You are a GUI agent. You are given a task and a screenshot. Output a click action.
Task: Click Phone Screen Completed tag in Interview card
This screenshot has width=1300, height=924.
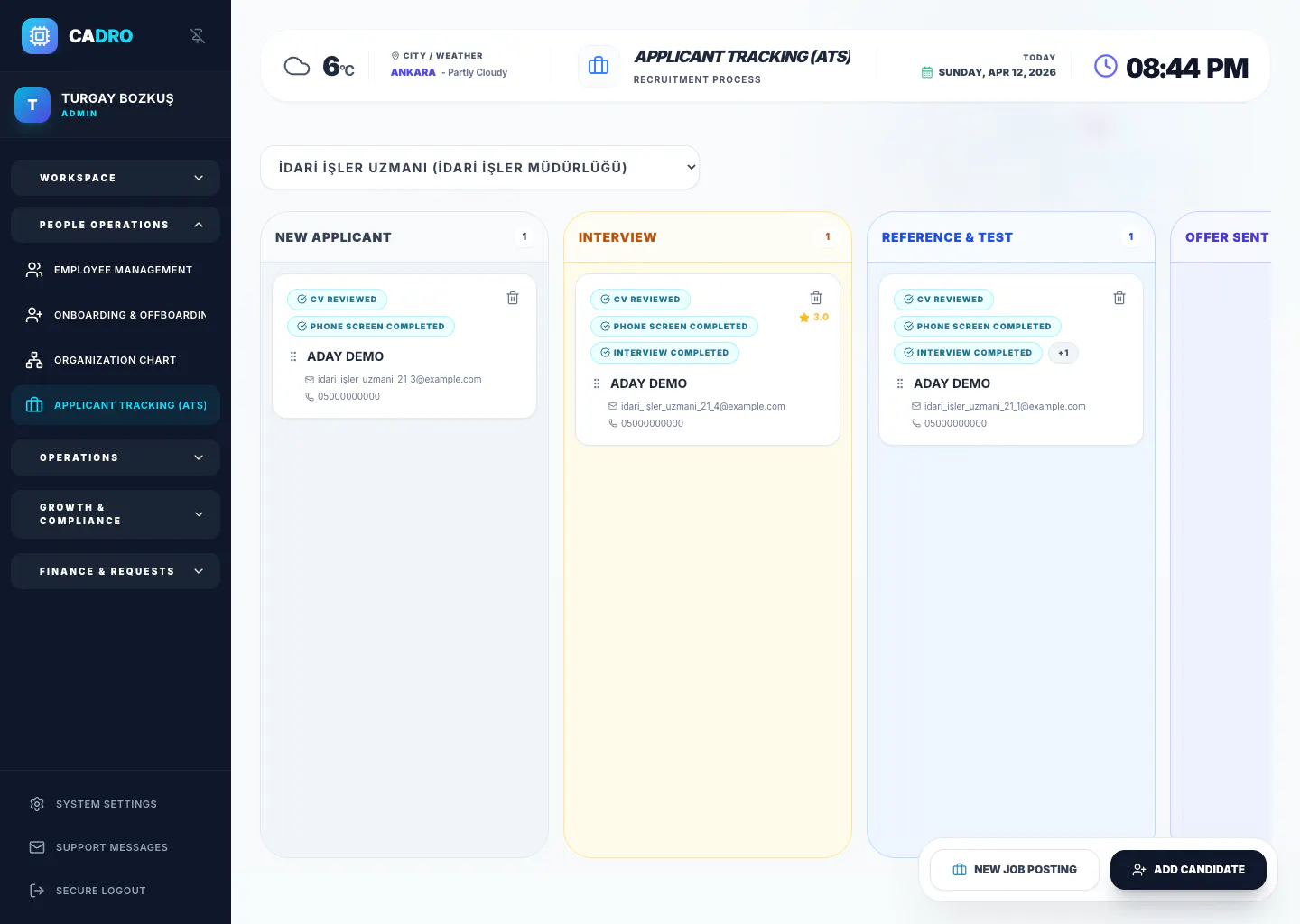pos(674,327)
